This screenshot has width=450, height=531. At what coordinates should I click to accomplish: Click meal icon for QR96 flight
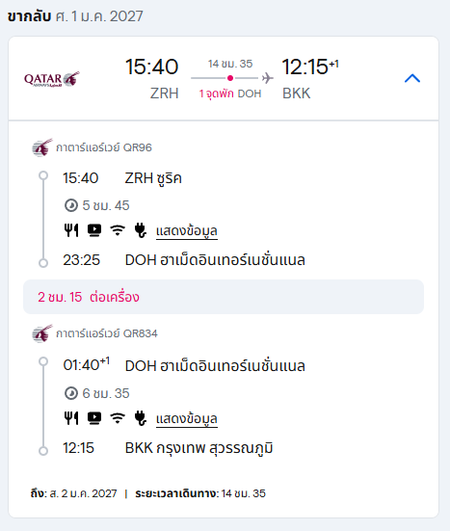pyautogui.click(x=71, y=230)
